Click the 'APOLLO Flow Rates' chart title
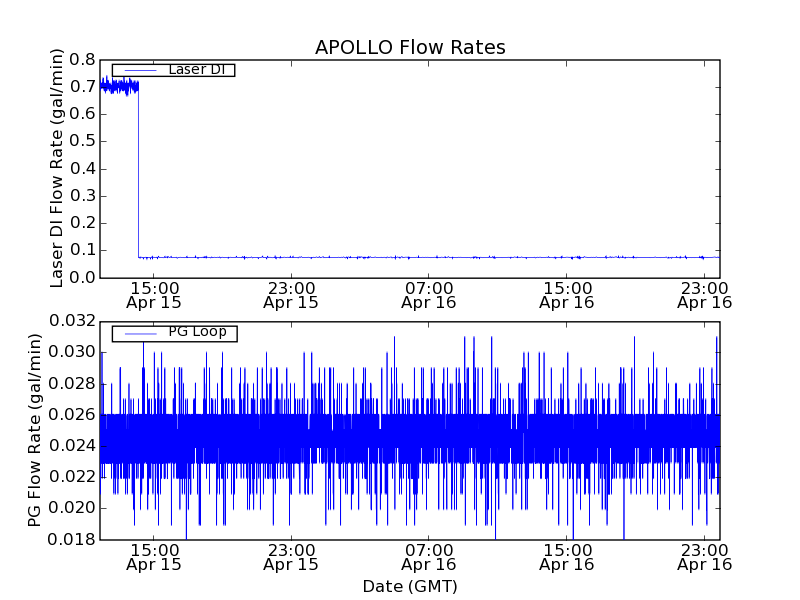 pyautogui.click(x=410, y=47)
